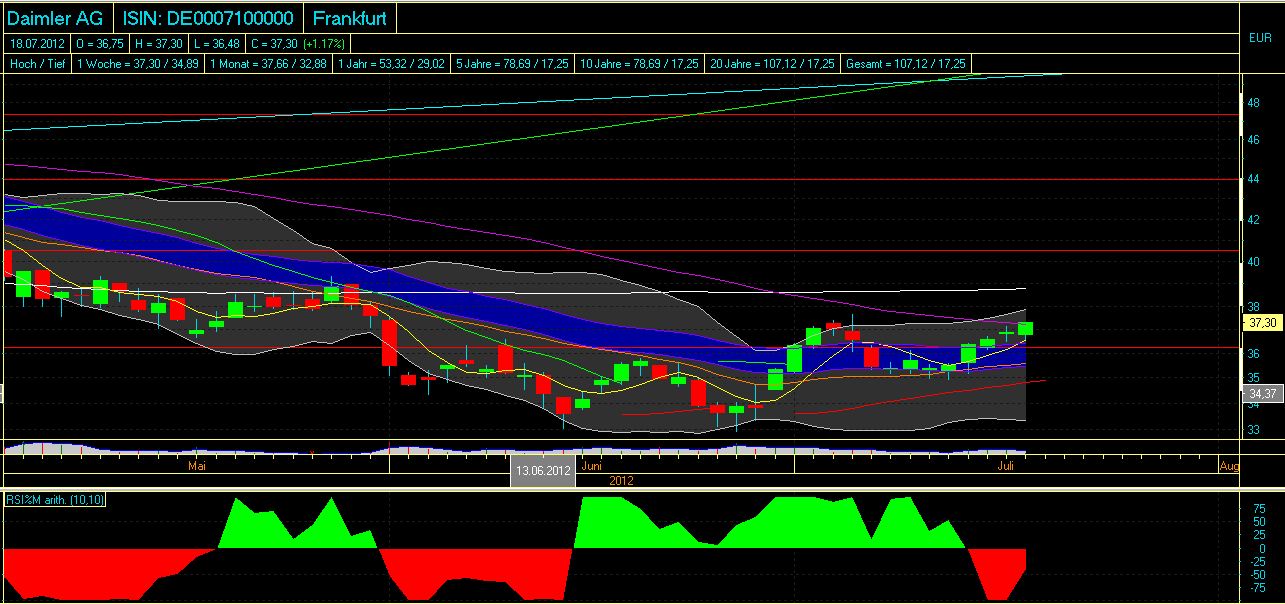Click the 46 price axis label

point(1252,141)
